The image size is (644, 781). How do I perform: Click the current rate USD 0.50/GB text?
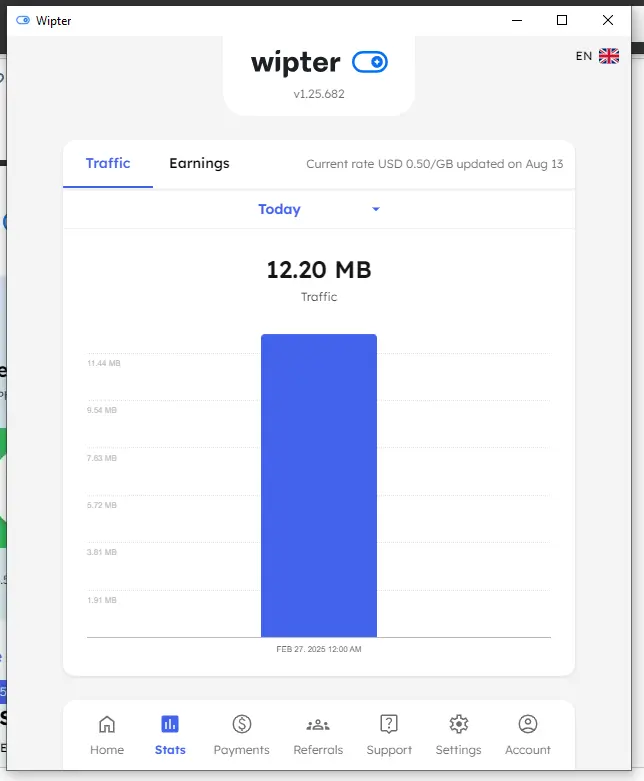(x=434, y=164)
